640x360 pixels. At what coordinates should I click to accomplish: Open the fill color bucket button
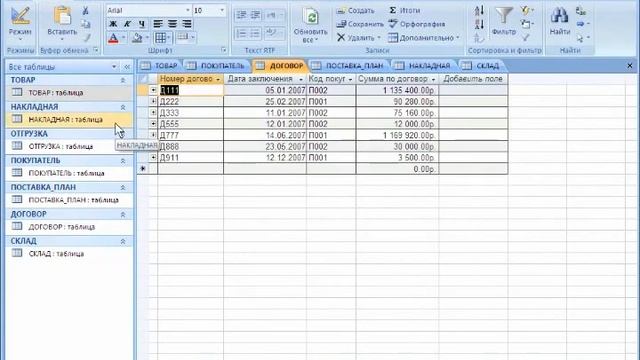tap(137, 38)
